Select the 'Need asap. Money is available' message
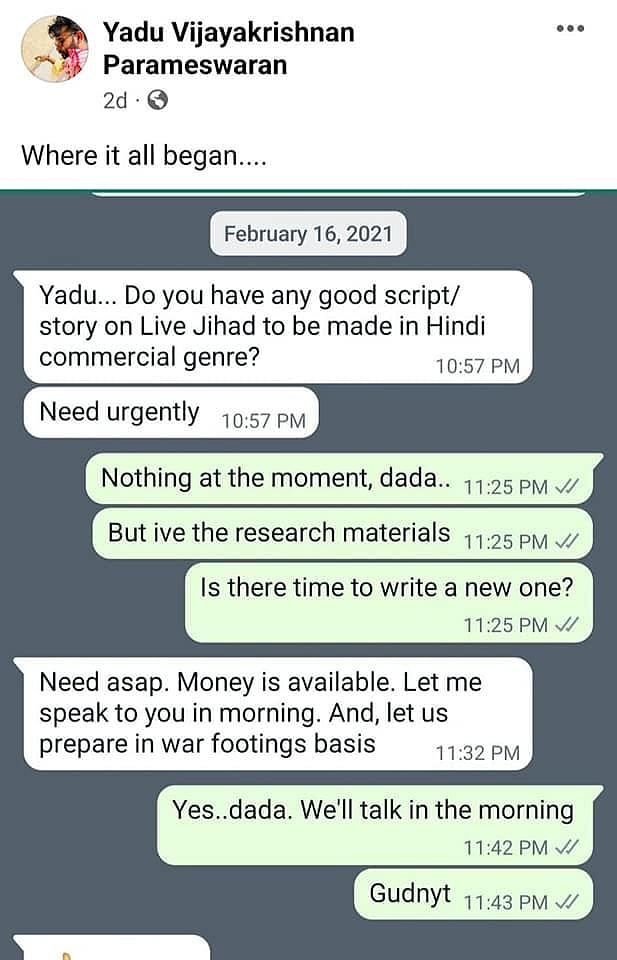 click(x=277, y=713)
